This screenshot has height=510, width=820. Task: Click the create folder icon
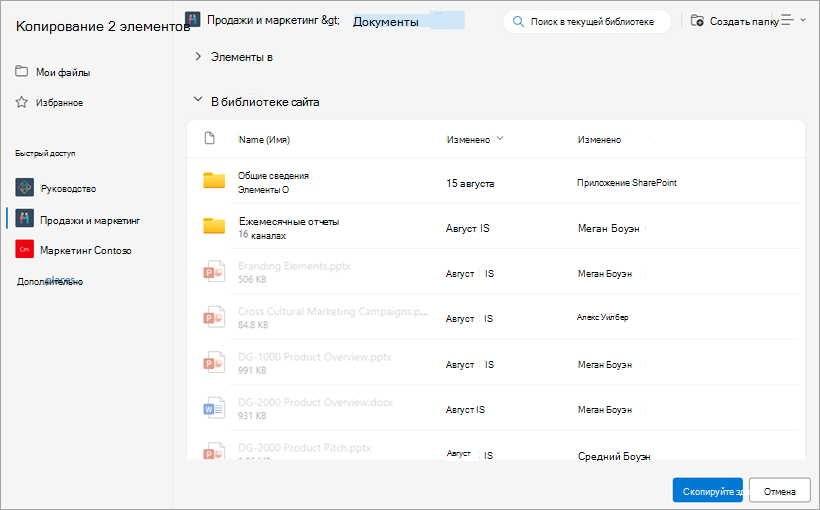point(697,20)
